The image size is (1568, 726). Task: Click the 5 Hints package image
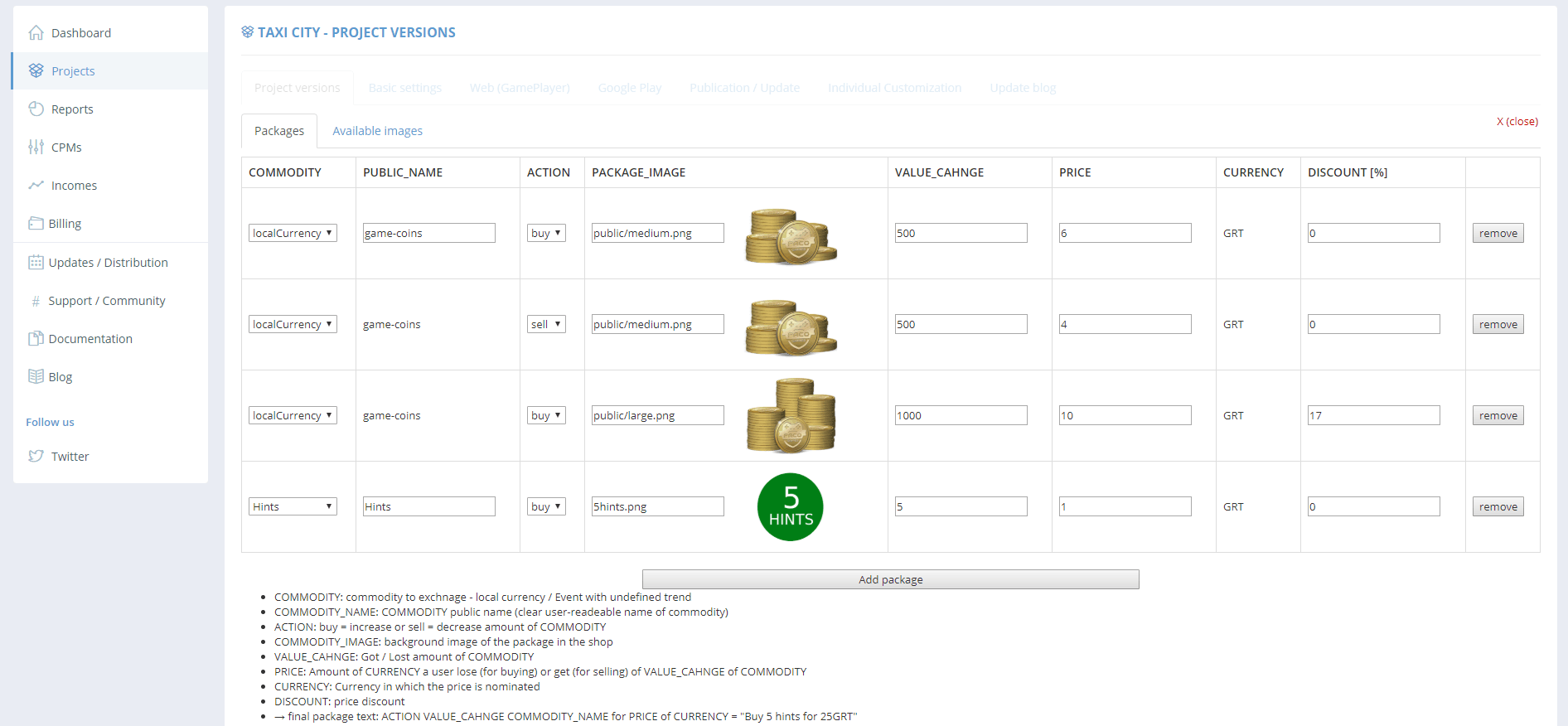(x=790, y=507)
